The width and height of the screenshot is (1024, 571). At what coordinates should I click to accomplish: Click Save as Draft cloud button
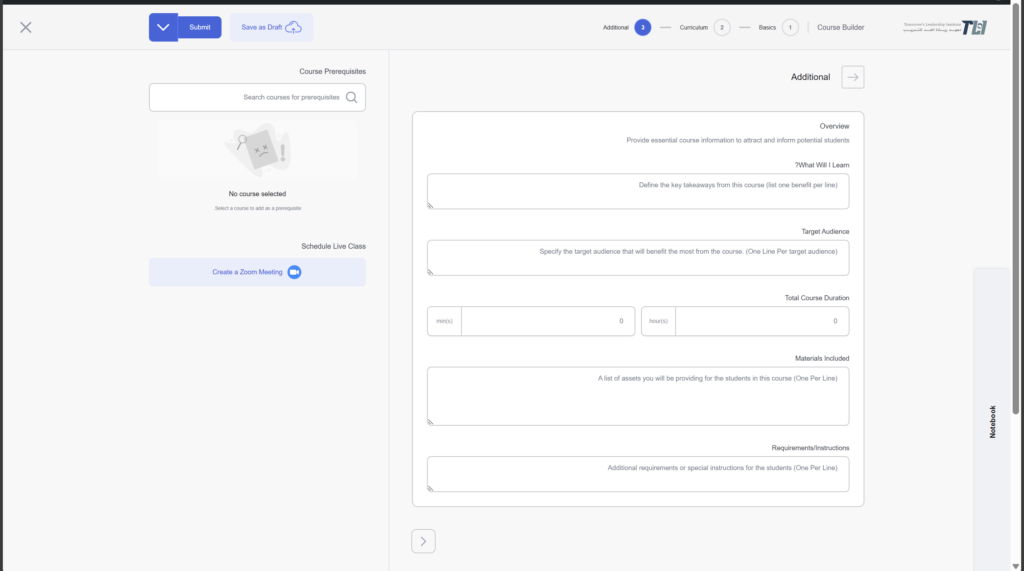point(271,27)
